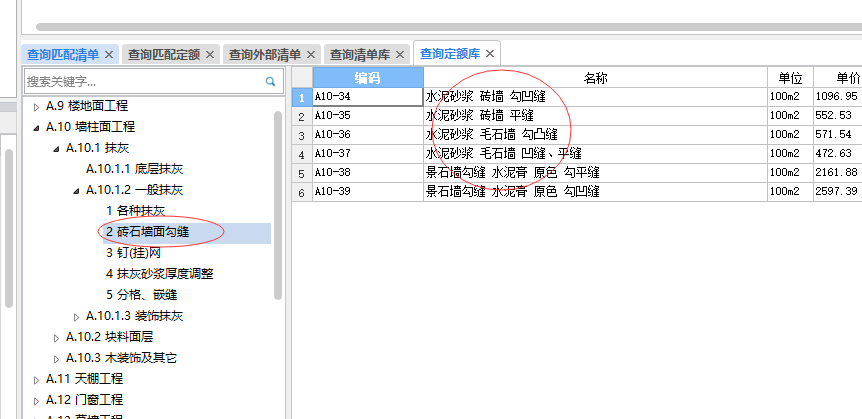Close the 查询匹配清单 tab
862x419 pixels.
point(108,54)
